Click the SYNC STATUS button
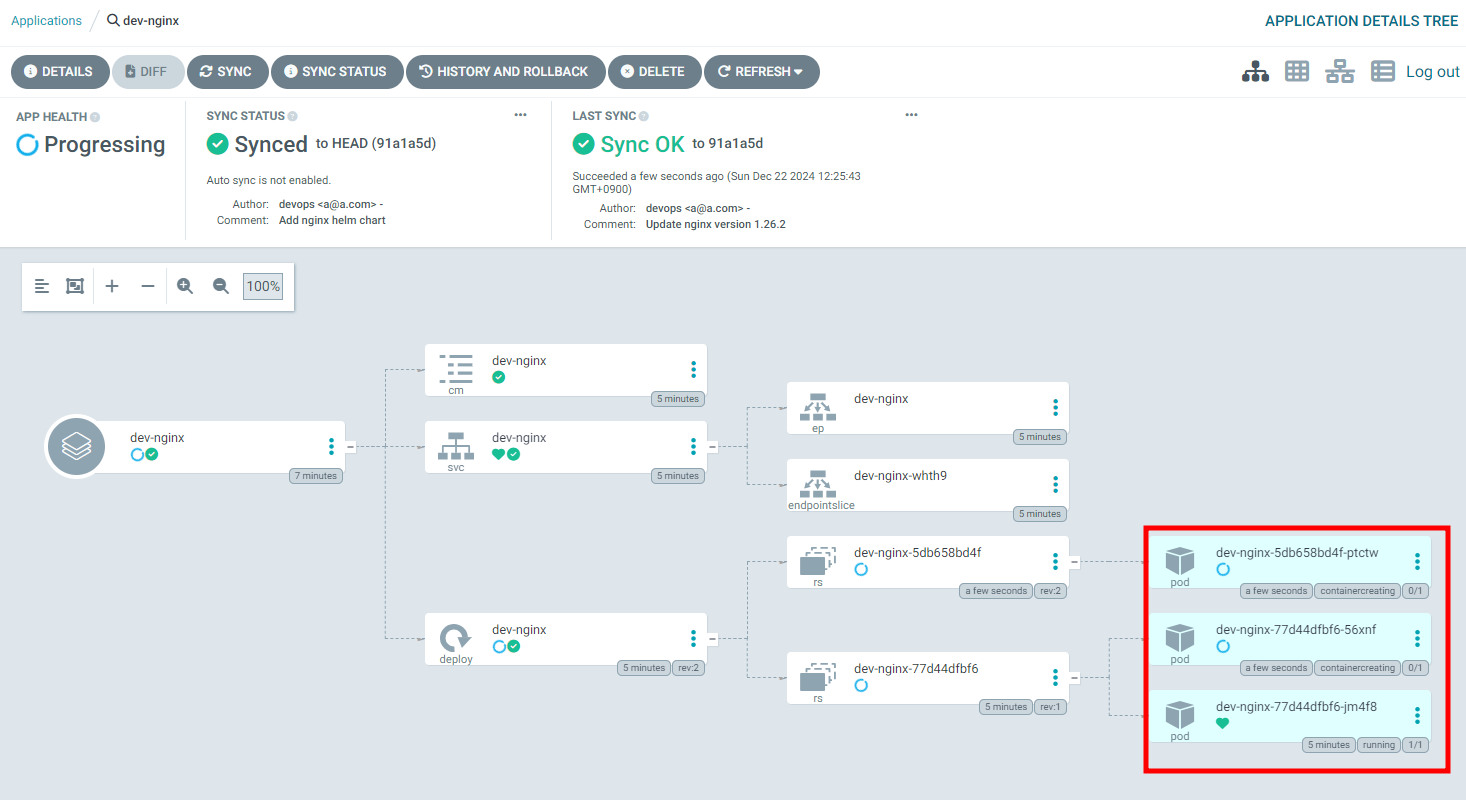This screenshot has width=1466, height=800. (337, 72)
